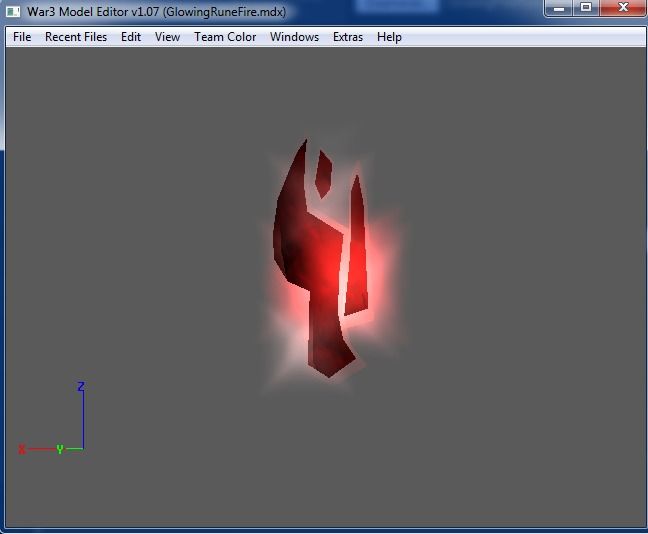Click the blue Z axis label
648x534 pixels.
(x=81, y=386)
